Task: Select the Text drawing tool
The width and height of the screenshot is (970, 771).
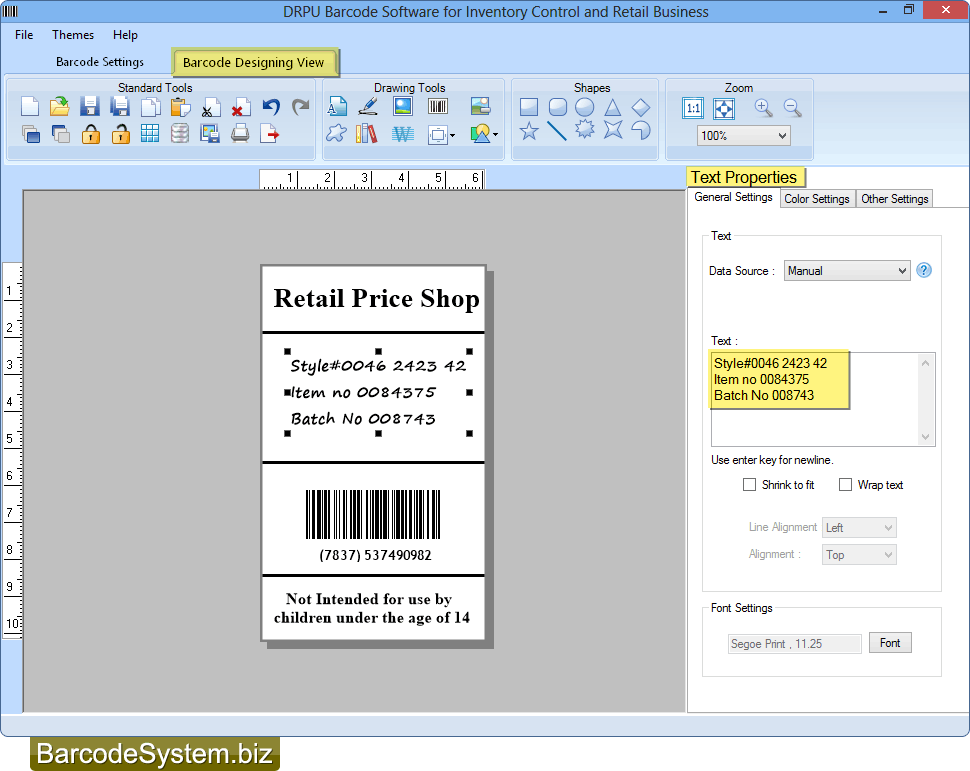Action: [337, 106]
